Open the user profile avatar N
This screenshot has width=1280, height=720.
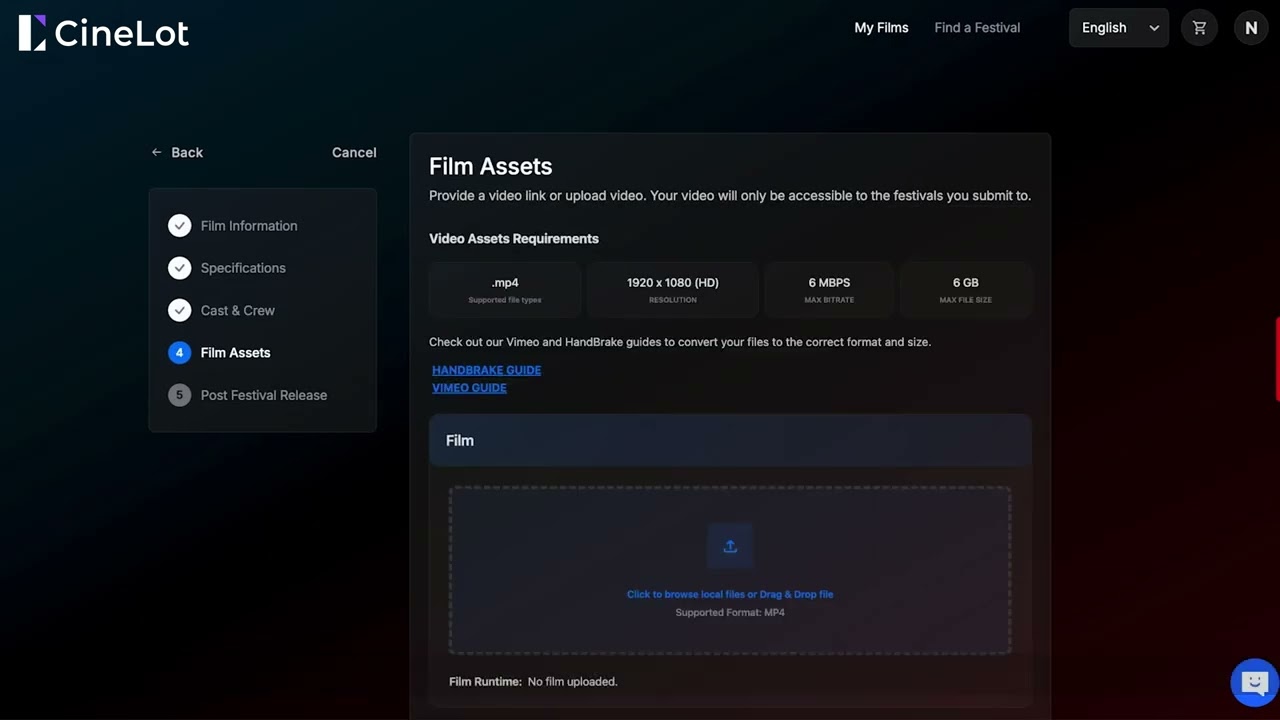click(x=1251, y=28)
